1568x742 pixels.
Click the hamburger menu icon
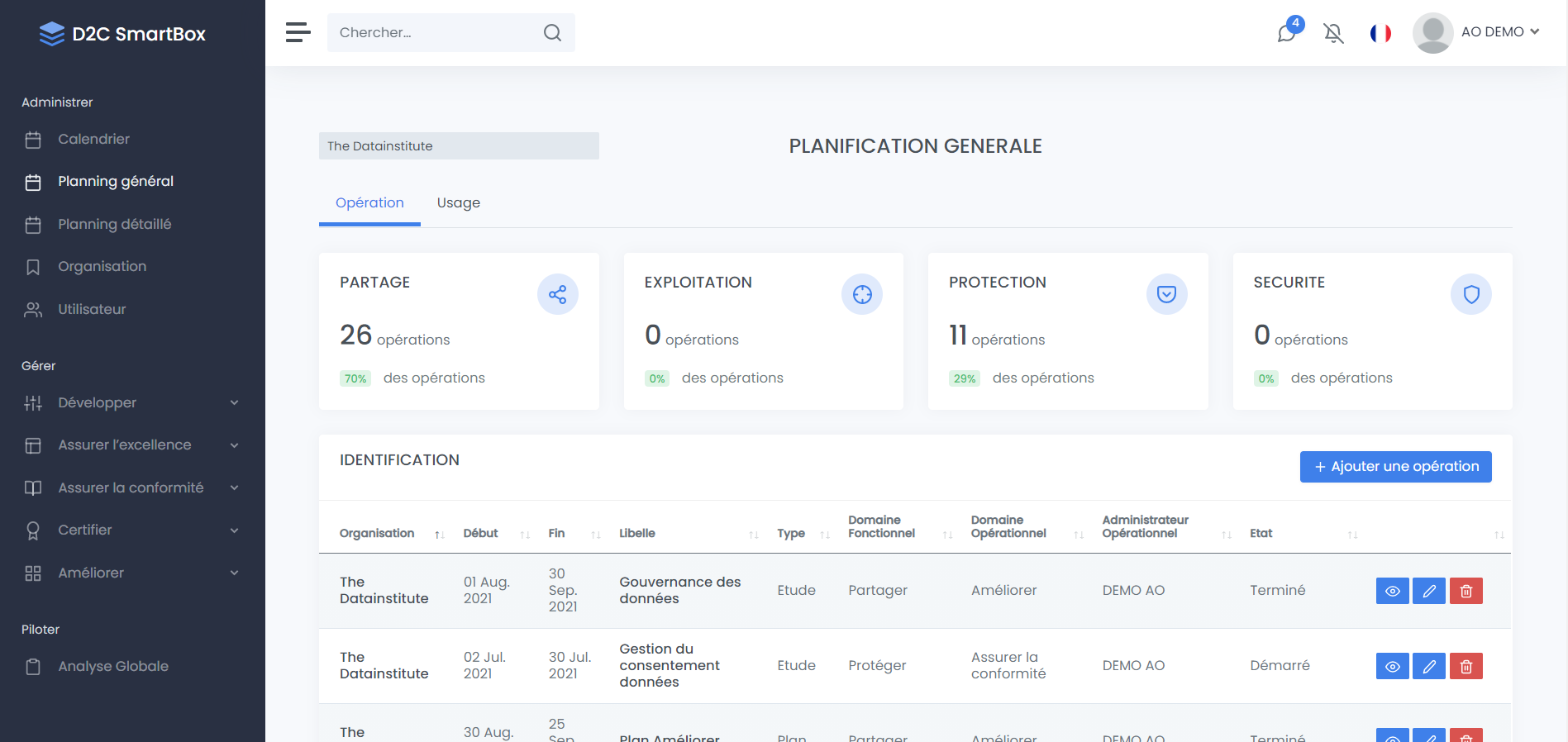pos(298,32)
